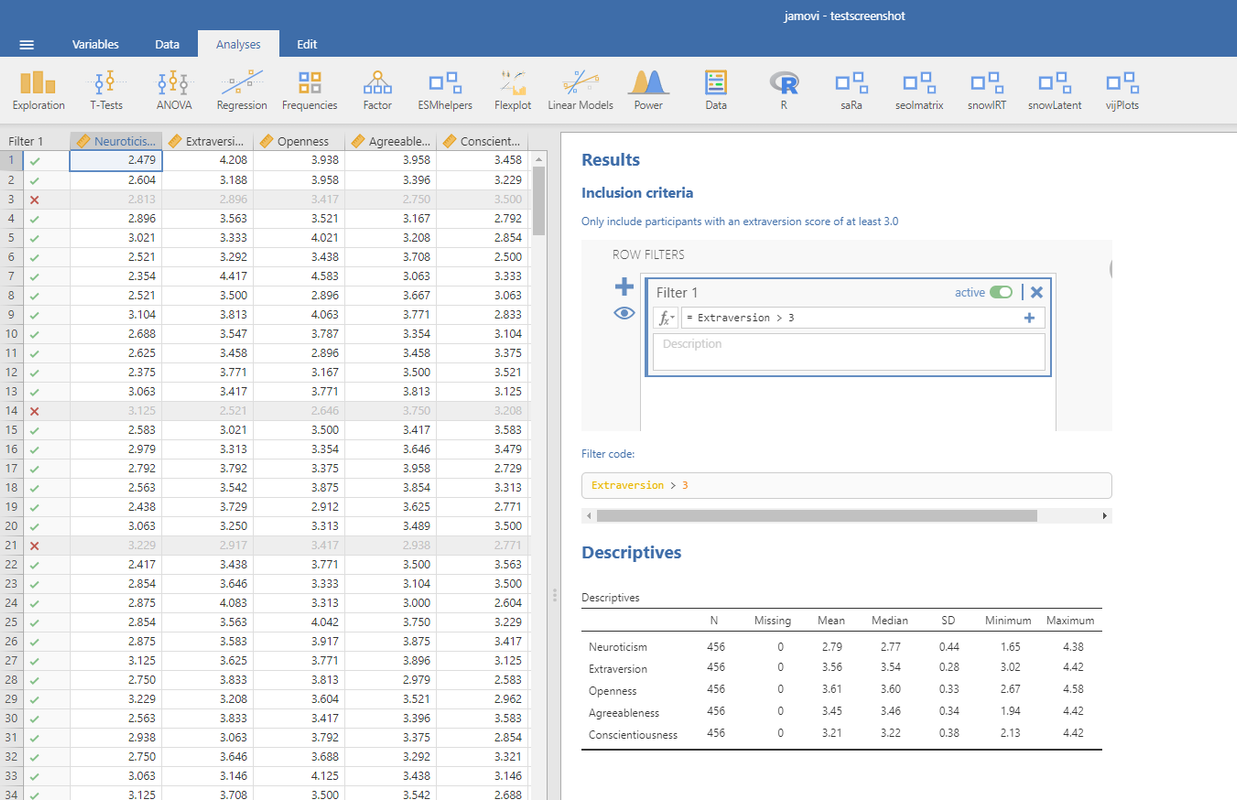Image resolution: width=1237 pixels, height=800 pixels.
Task: Open the hamburger main menu
Action: click(27, 44)
